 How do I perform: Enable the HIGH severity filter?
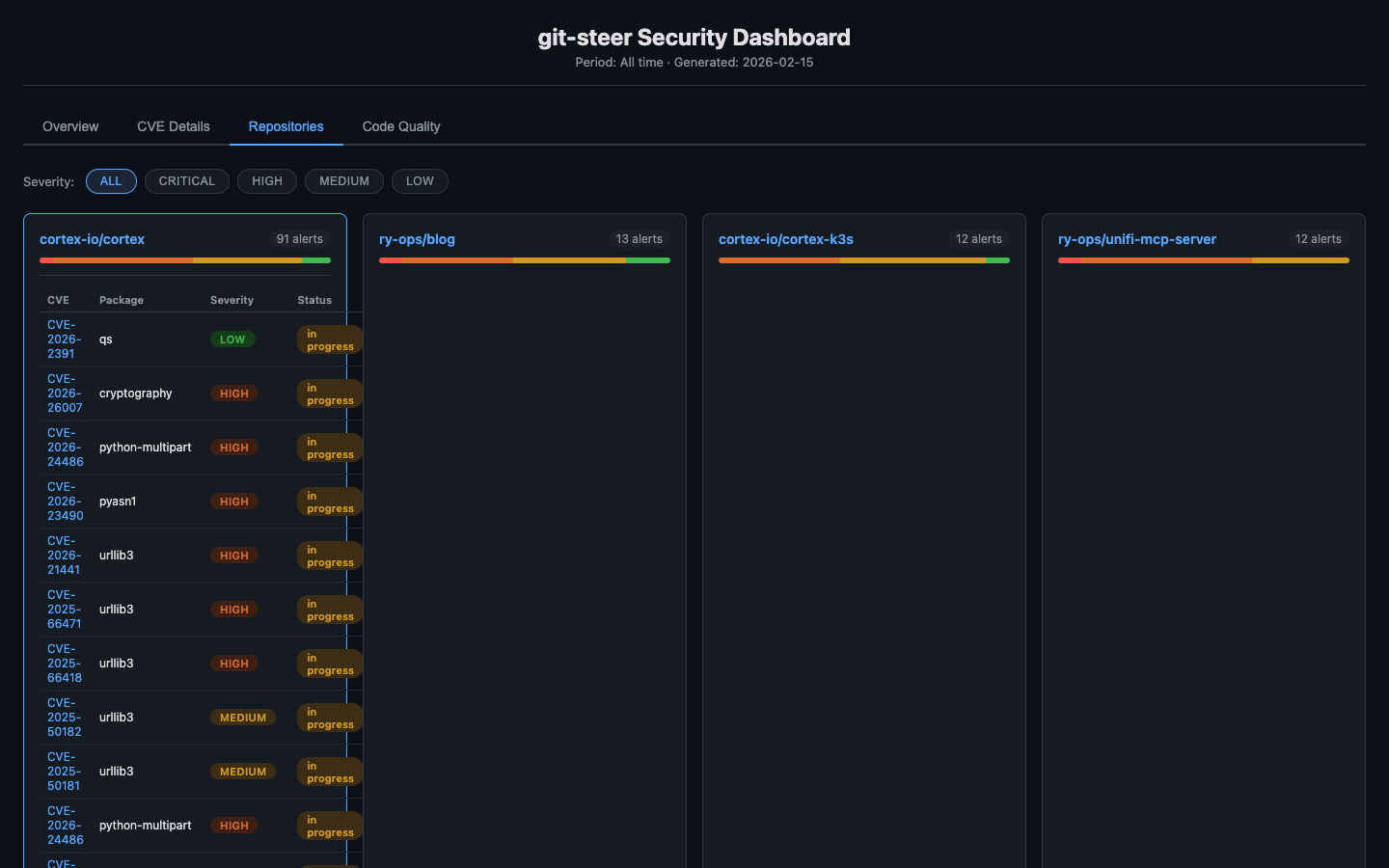267,181
